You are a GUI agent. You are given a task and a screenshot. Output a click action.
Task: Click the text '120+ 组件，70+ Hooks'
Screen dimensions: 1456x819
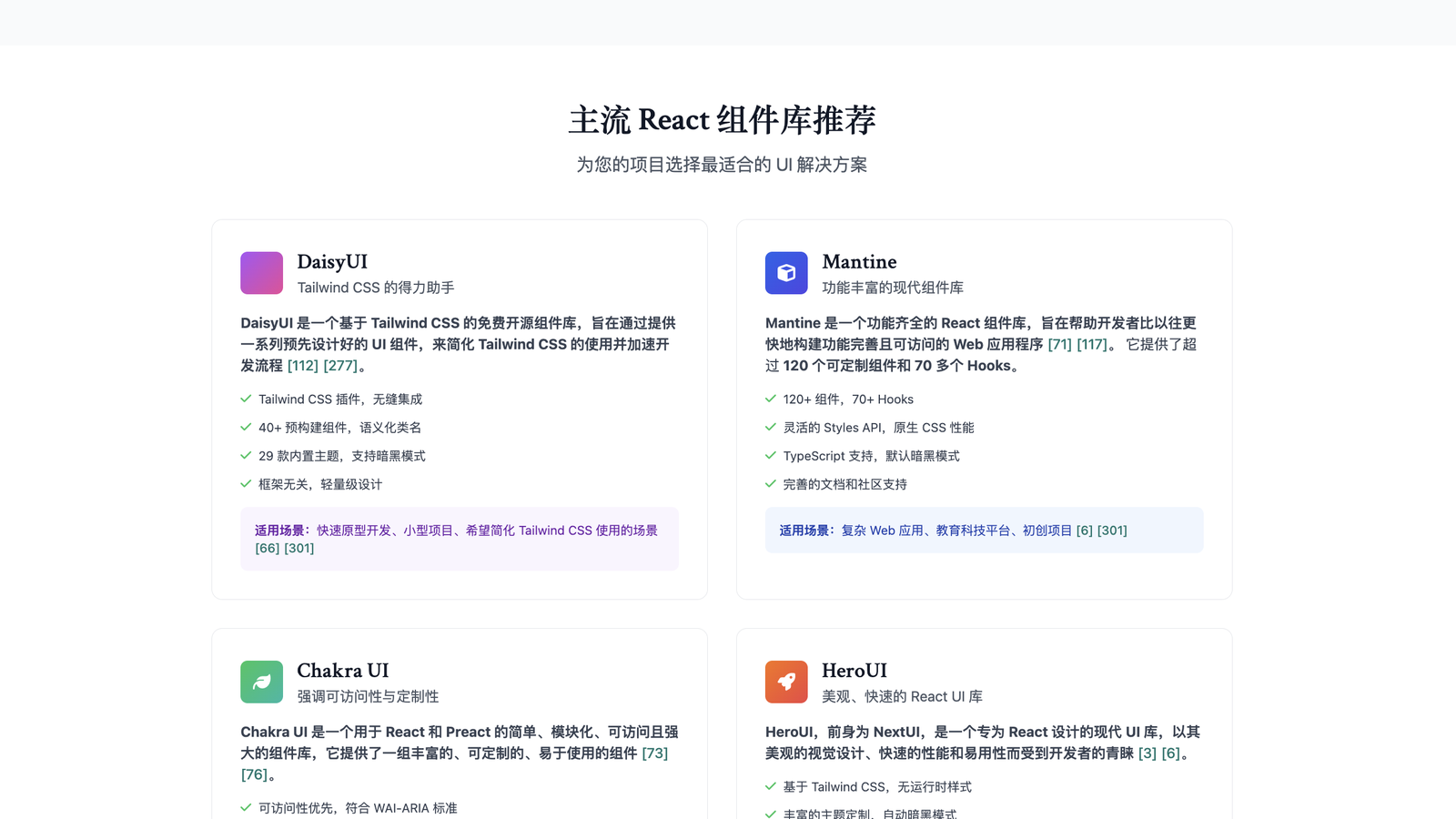[x=848, y=399]
